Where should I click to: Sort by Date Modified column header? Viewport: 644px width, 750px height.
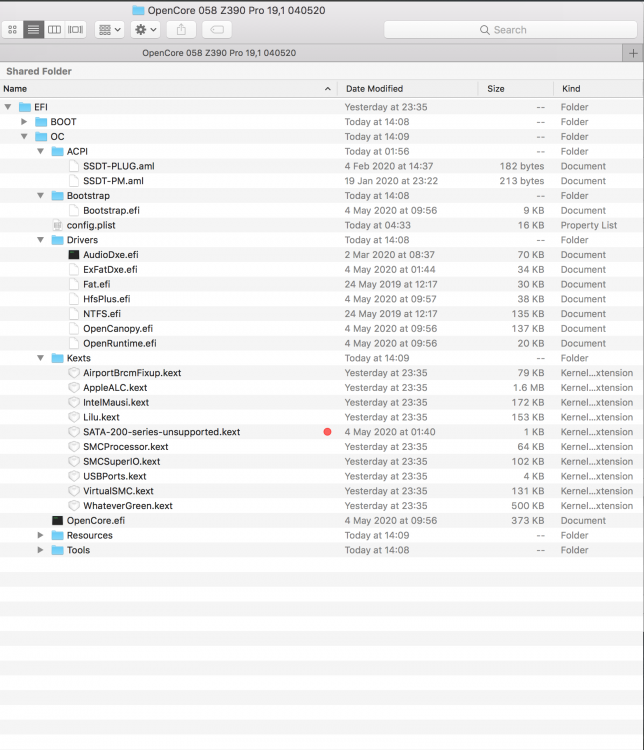coord(408,88)
